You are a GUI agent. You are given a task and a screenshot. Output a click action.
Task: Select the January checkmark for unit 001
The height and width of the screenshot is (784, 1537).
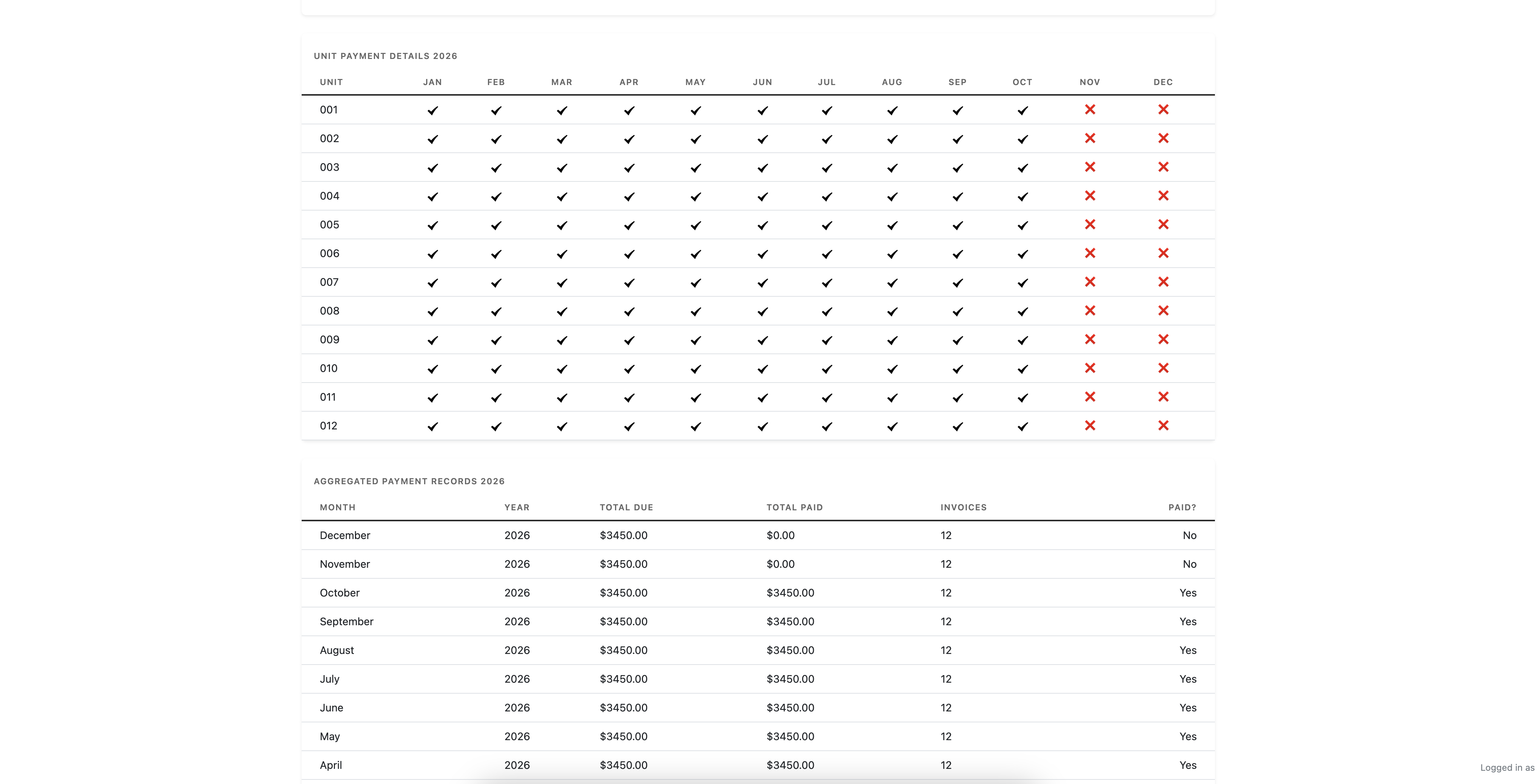coord(433,110)
